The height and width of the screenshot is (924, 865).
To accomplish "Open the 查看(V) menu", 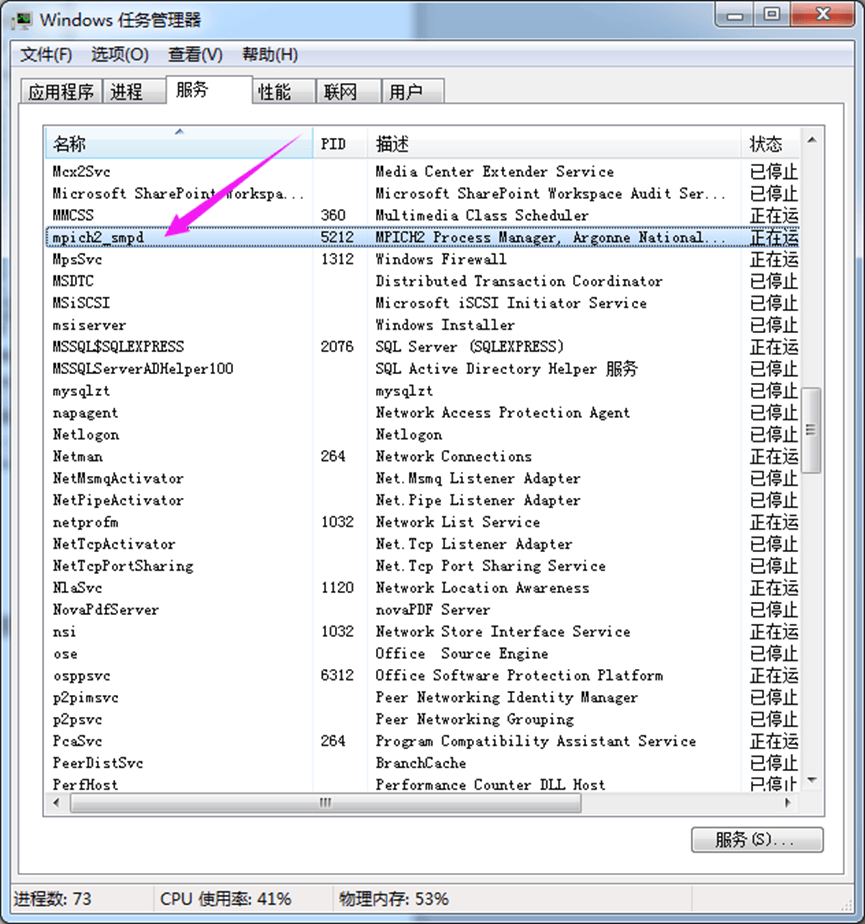I will [195, 55].
